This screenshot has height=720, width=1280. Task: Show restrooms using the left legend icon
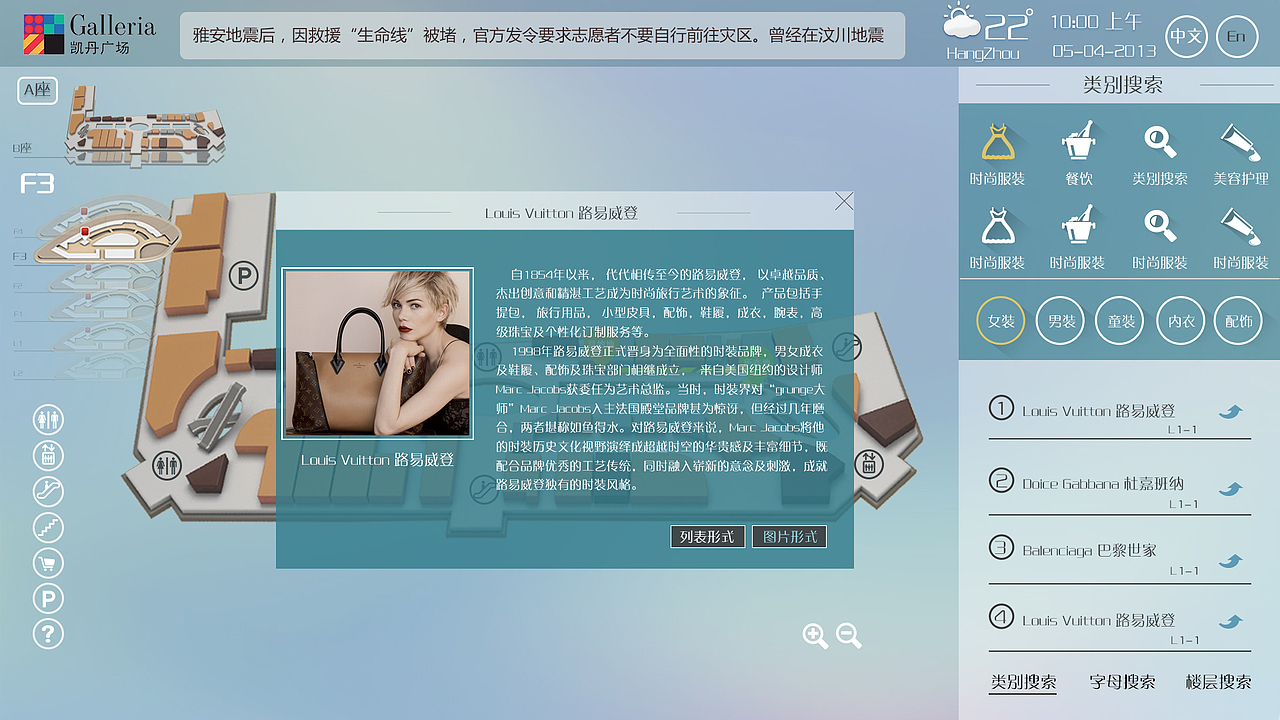pos(48,419)
